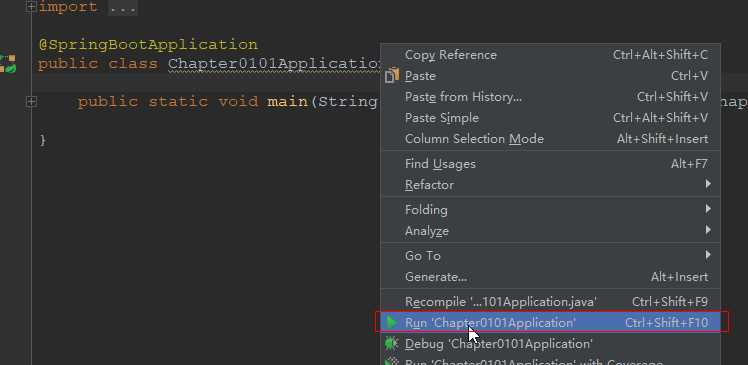Open the Refactor submenu arrow

708,184
